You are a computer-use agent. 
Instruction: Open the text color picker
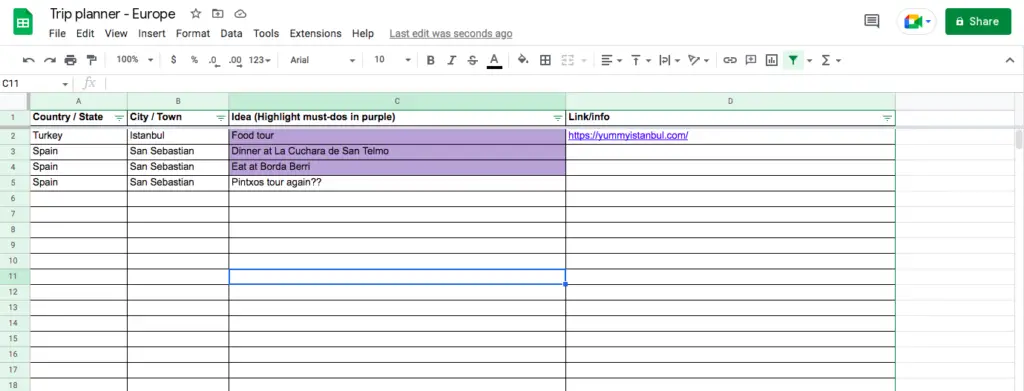(x=494, y=61)
